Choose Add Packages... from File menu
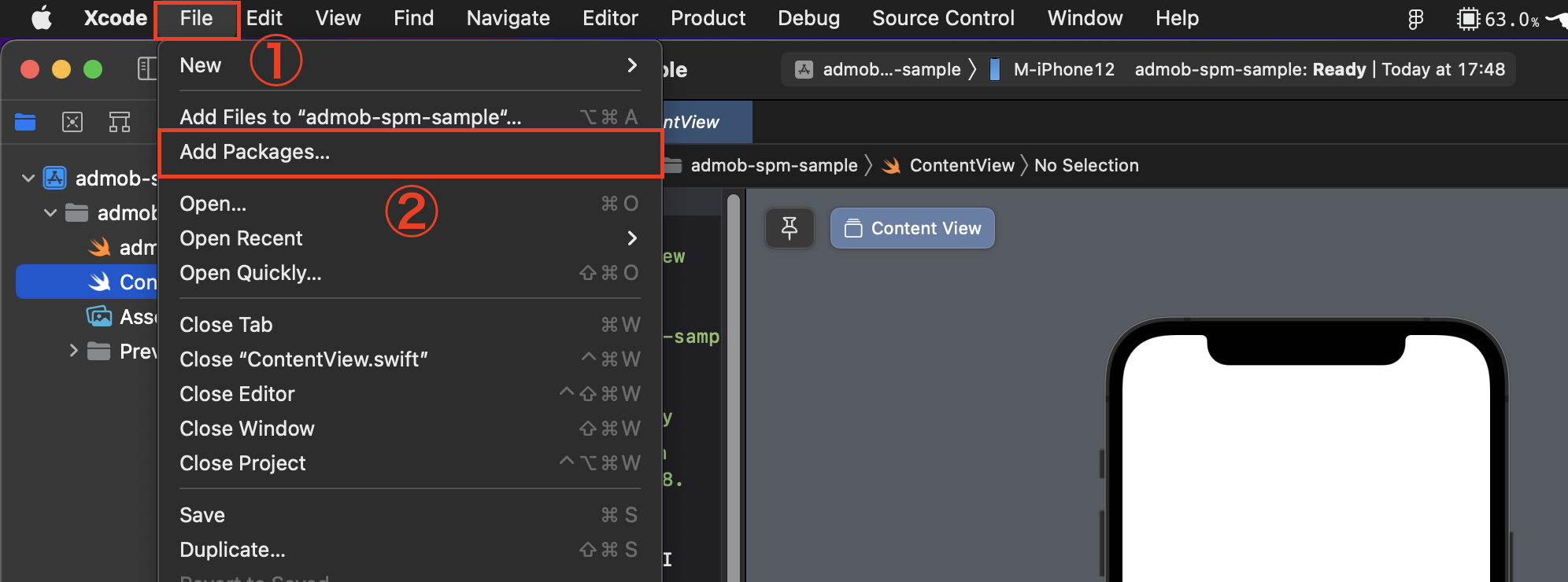 [410, 153]
